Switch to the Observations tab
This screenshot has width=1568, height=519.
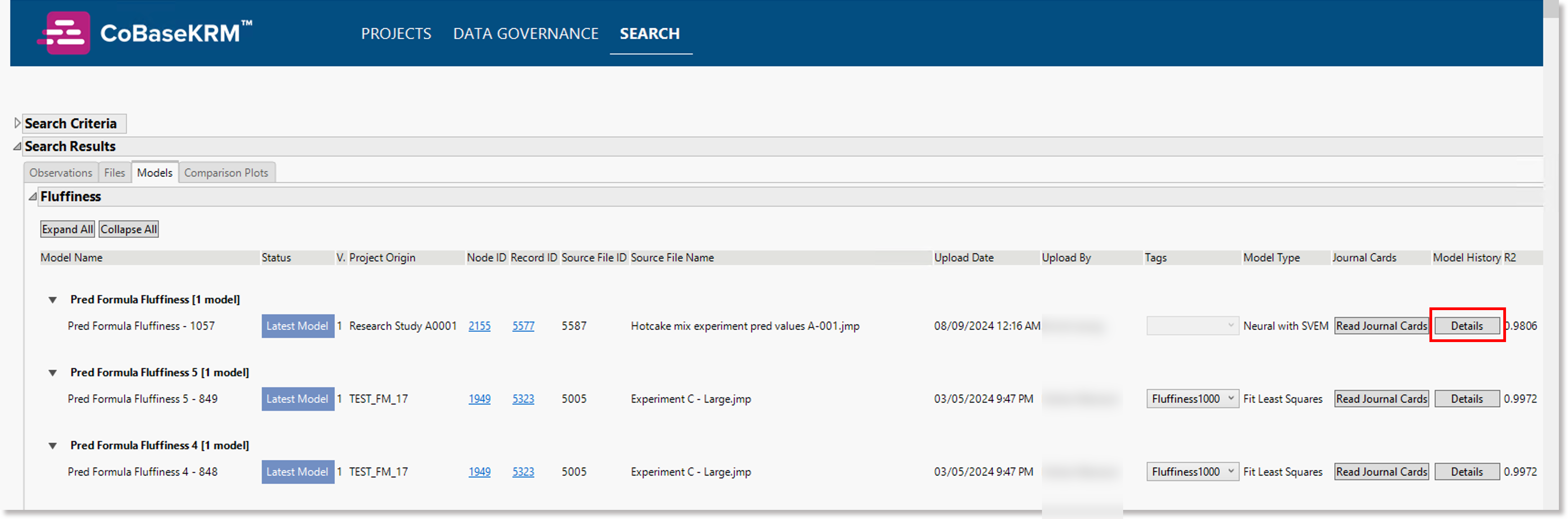[61, 173]
